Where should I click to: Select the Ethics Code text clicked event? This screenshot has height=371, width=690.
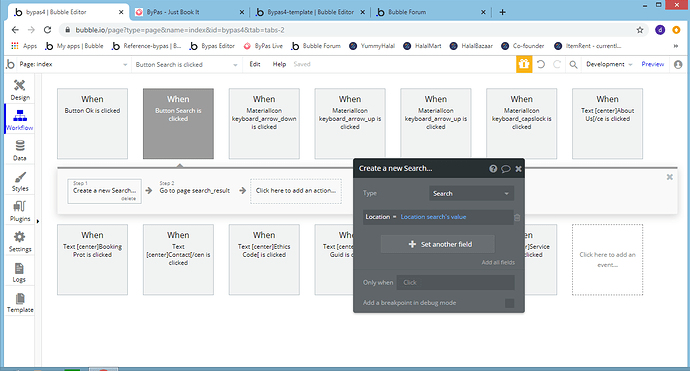coord(264,260)
